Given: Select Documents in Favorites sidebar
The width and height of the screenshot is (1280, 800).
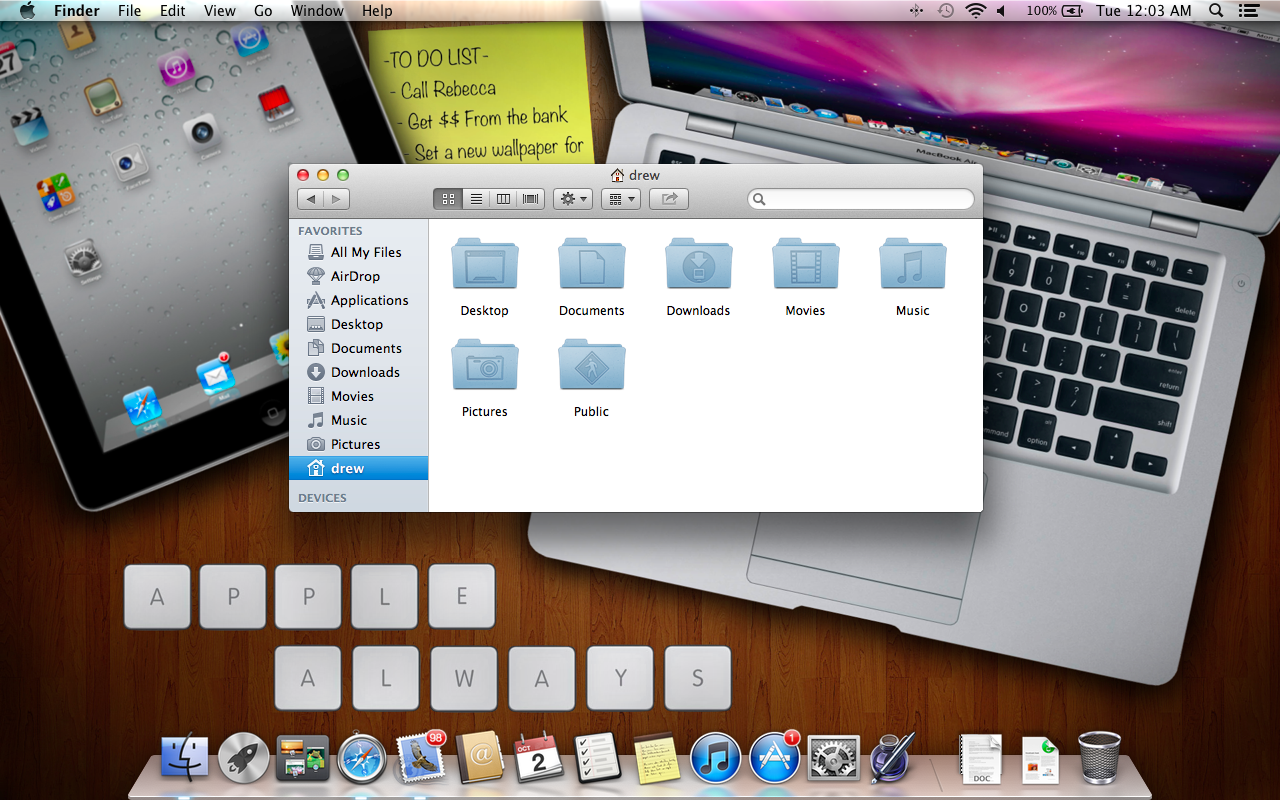Looking at the screenshot, I should pyautogui.click(x=358, y=348).
